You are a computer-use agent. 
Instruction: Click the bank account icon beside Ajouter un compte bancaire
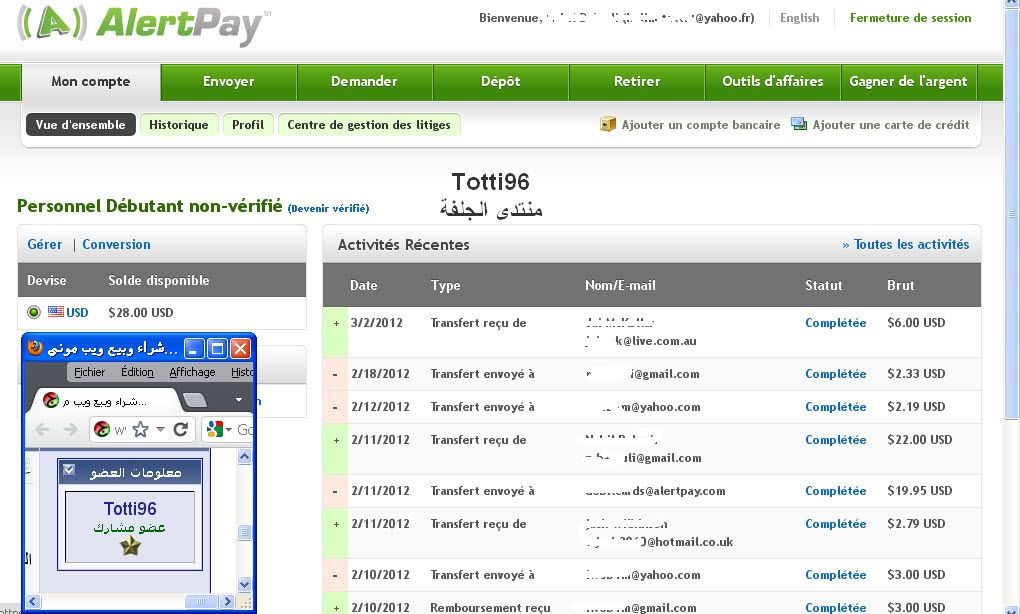pyautogui.click(x=608, y=124)
